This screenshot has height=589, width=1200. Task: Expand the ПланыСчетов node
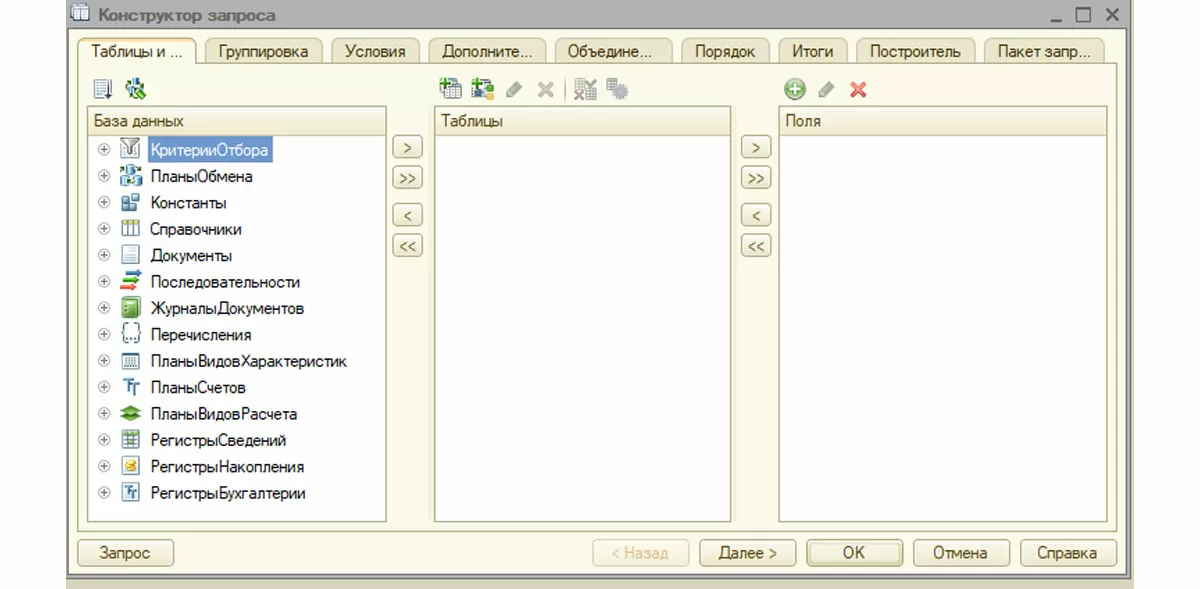pos(103,387)
